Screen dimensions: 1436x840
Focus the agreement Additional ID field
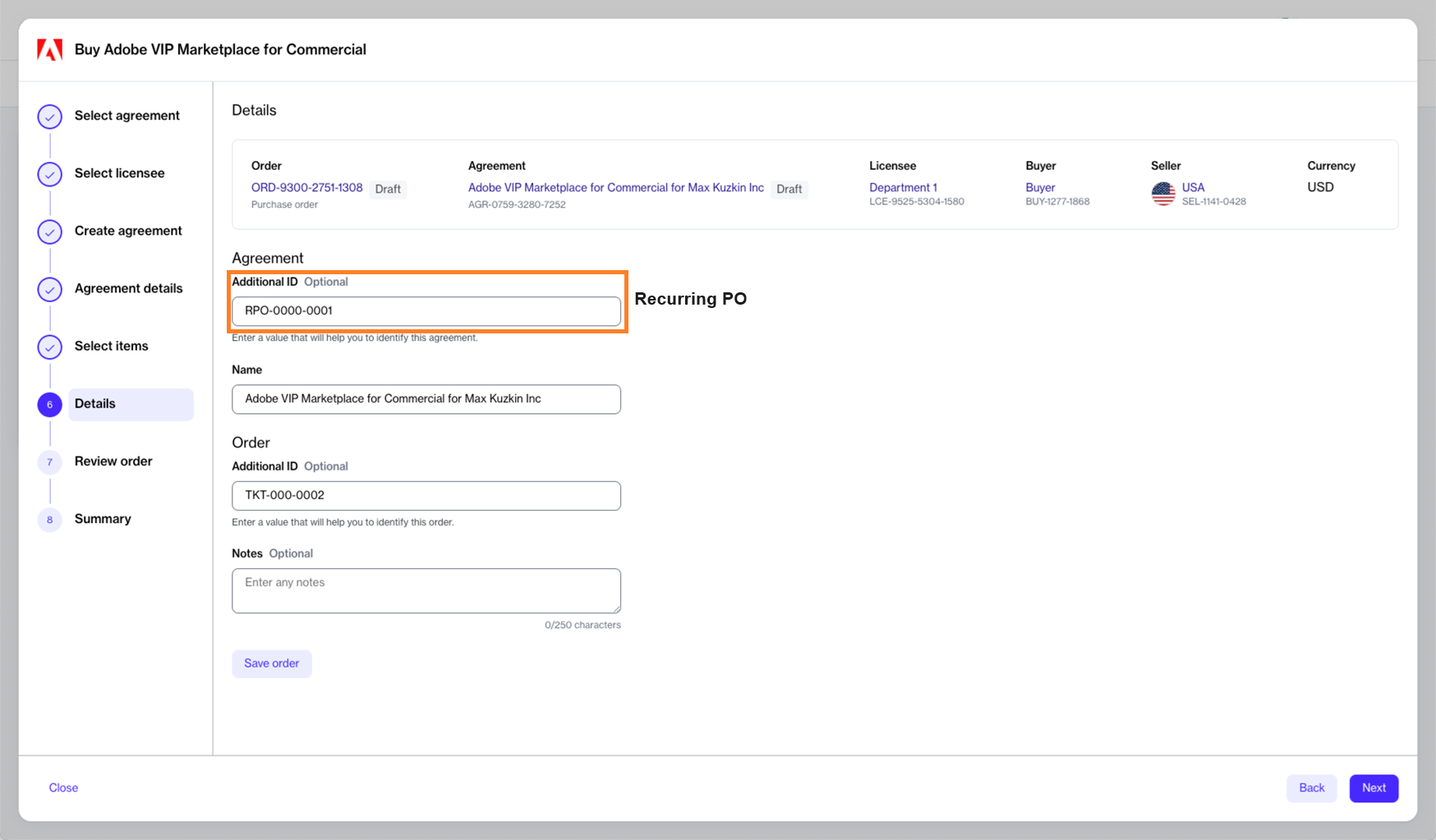point(426,311)
